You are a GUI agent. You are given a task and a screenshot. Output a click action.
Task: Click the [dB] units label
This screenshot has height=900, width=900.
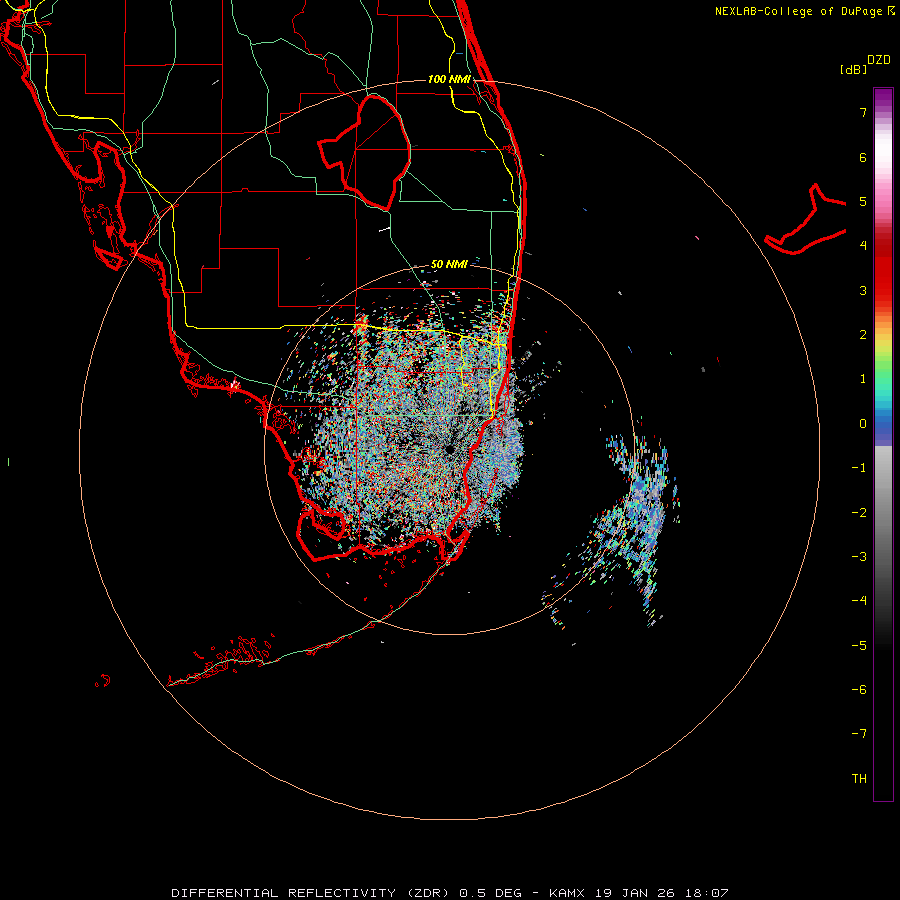point(853,69)
